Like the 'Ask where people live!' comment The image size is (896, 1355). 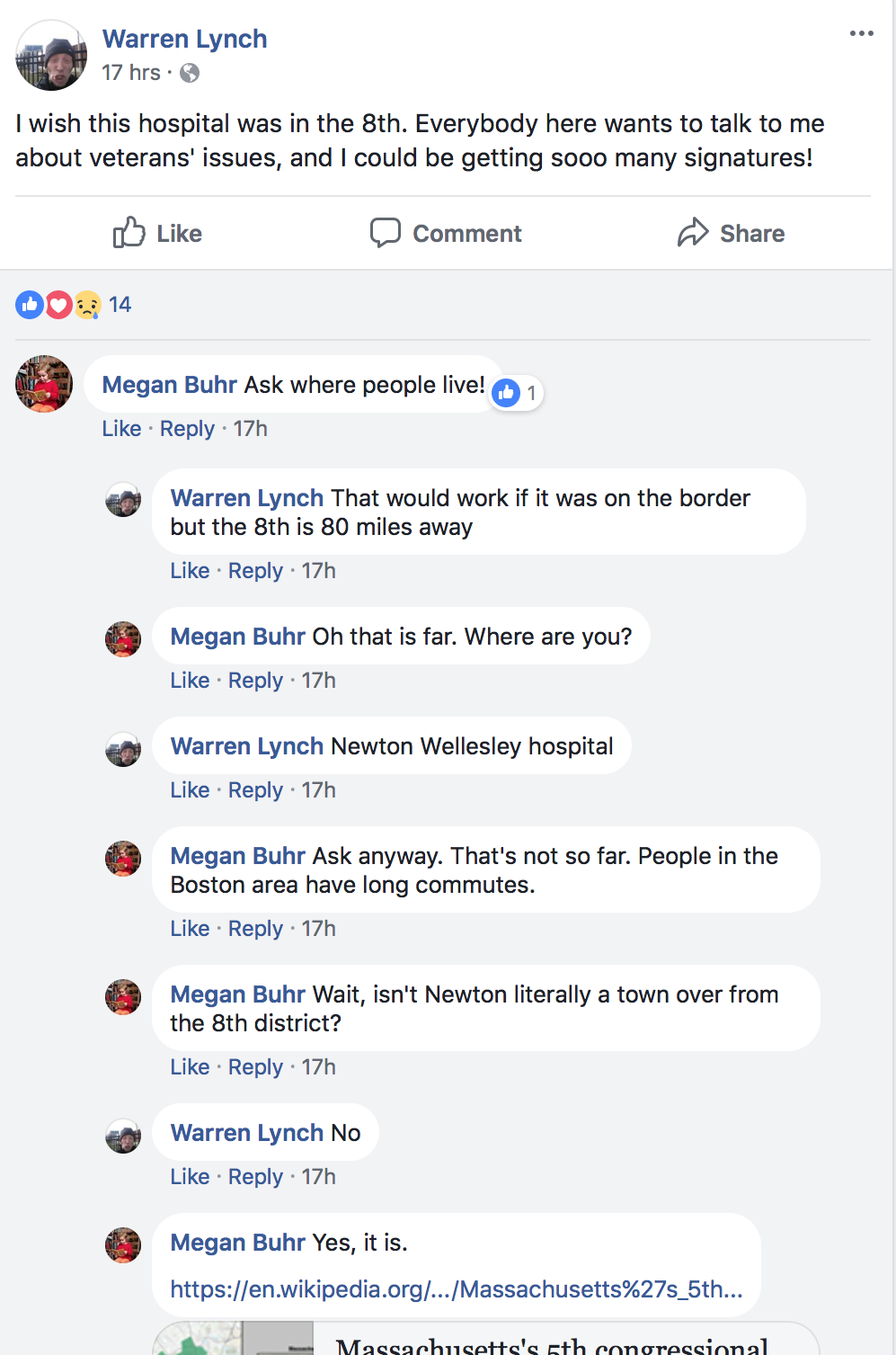[x=121, y=429]
